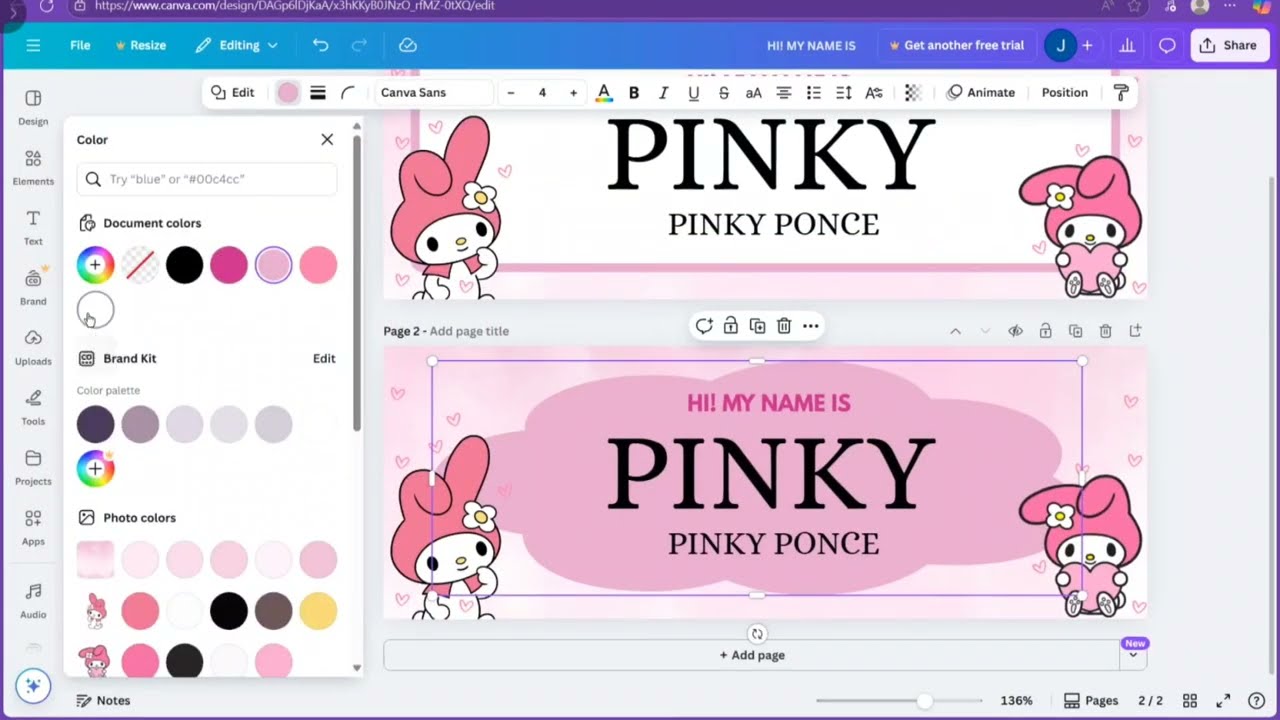Decrease the font size
1280x720 pixels.
pyautogui.click(x=511, y=92)
